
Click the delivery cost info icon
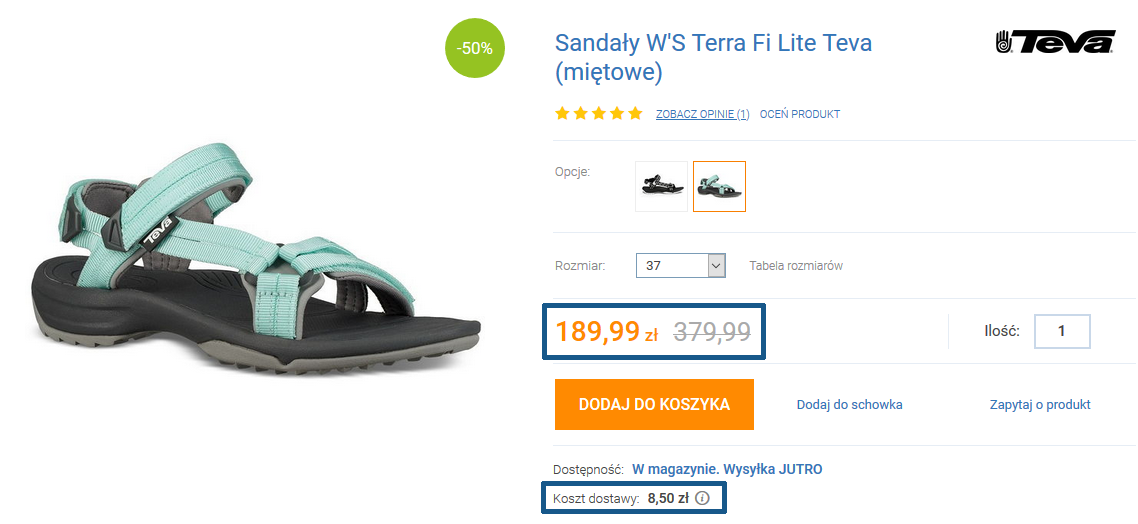pyautogui.click(x=702, y=498)
